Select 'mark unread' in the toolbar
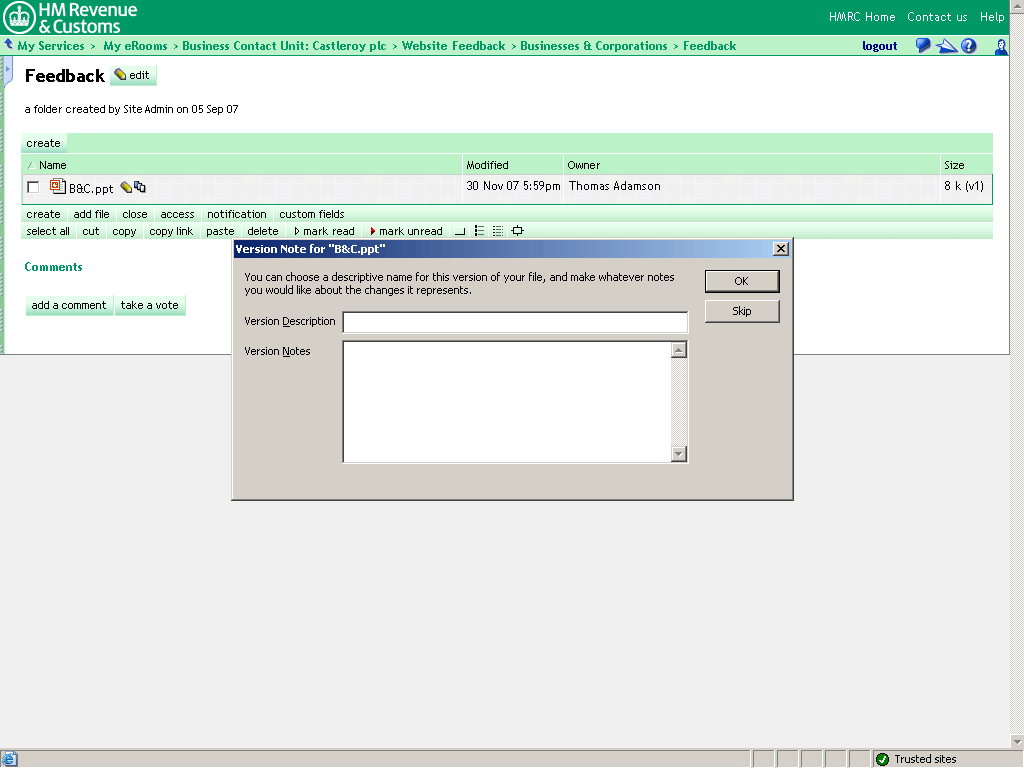Viewport: 1024px width, 768px height. coord(410,231)
